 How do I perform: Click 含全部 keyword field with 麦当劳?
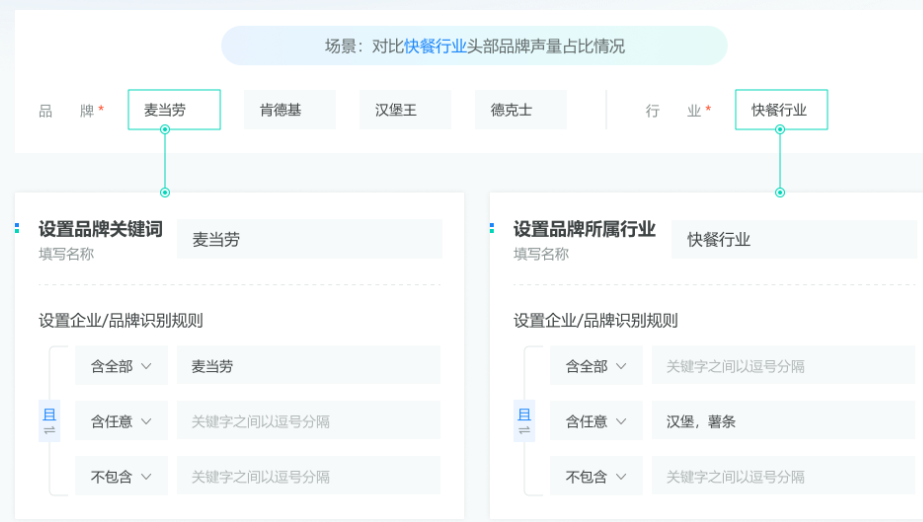pyautogui.click(x=308, y=366)
